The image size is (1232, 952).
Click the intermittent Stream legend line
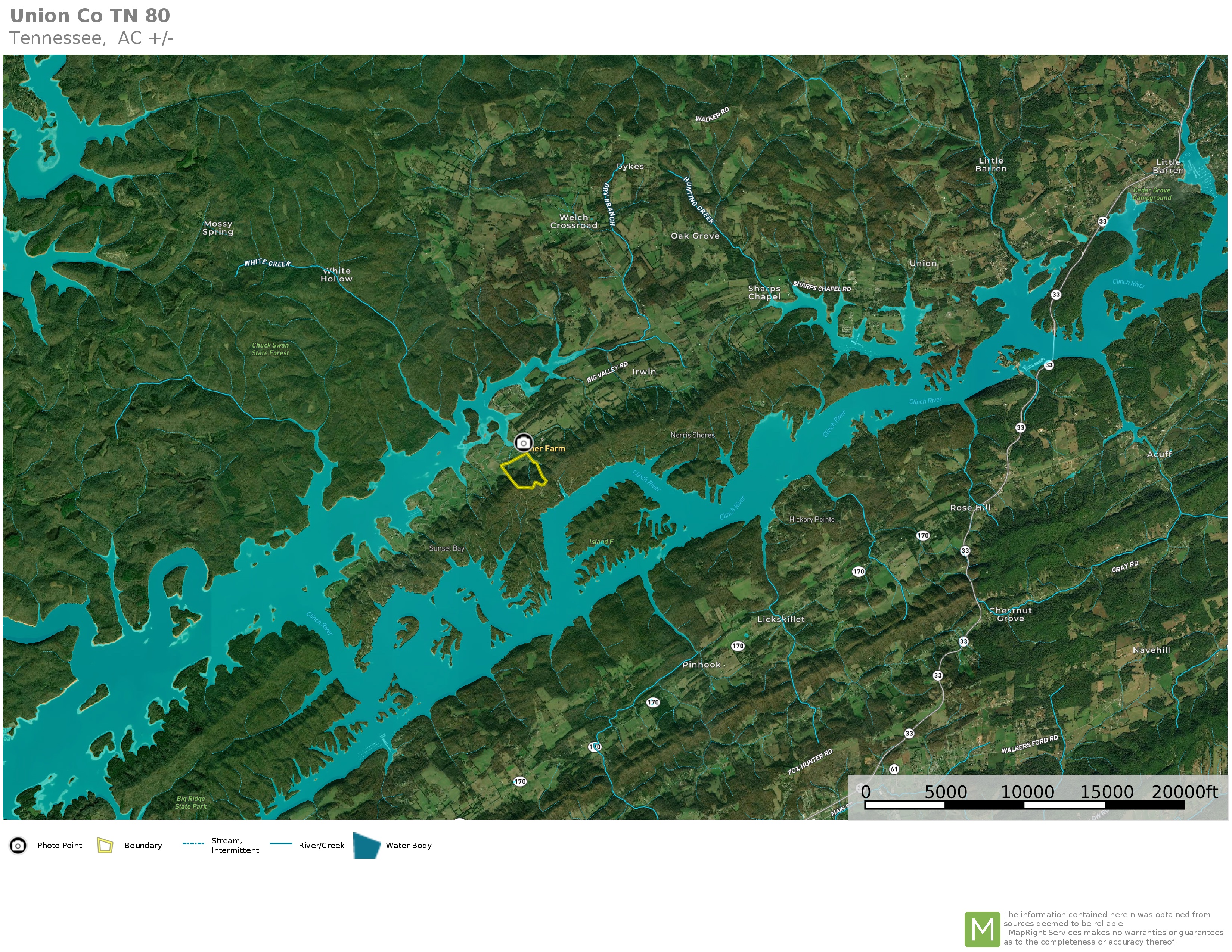[x=193, y=844]
